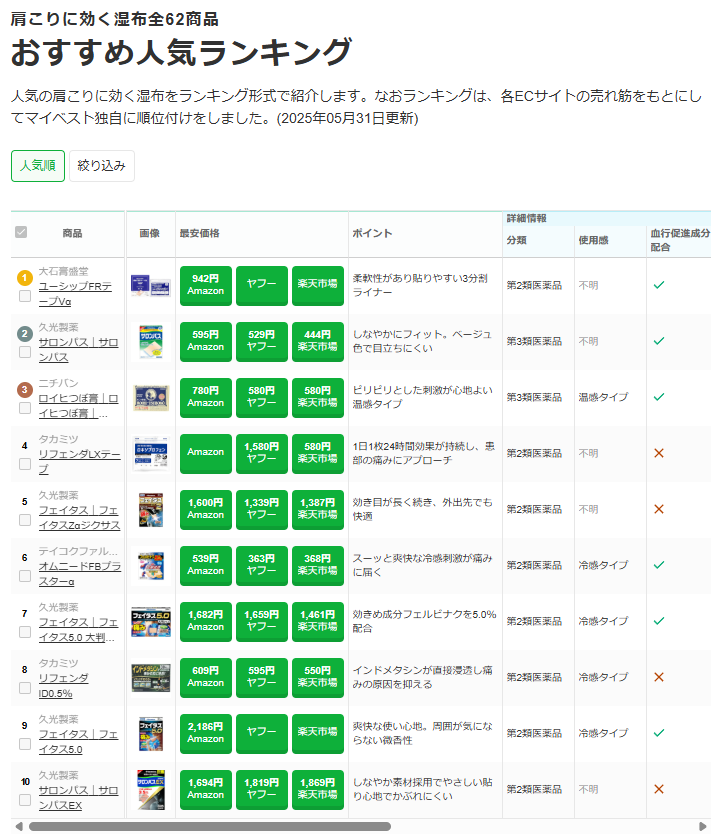722x840 pixels.
Task: Click the 363円 ヤフー price button
Action: point(262,566)
